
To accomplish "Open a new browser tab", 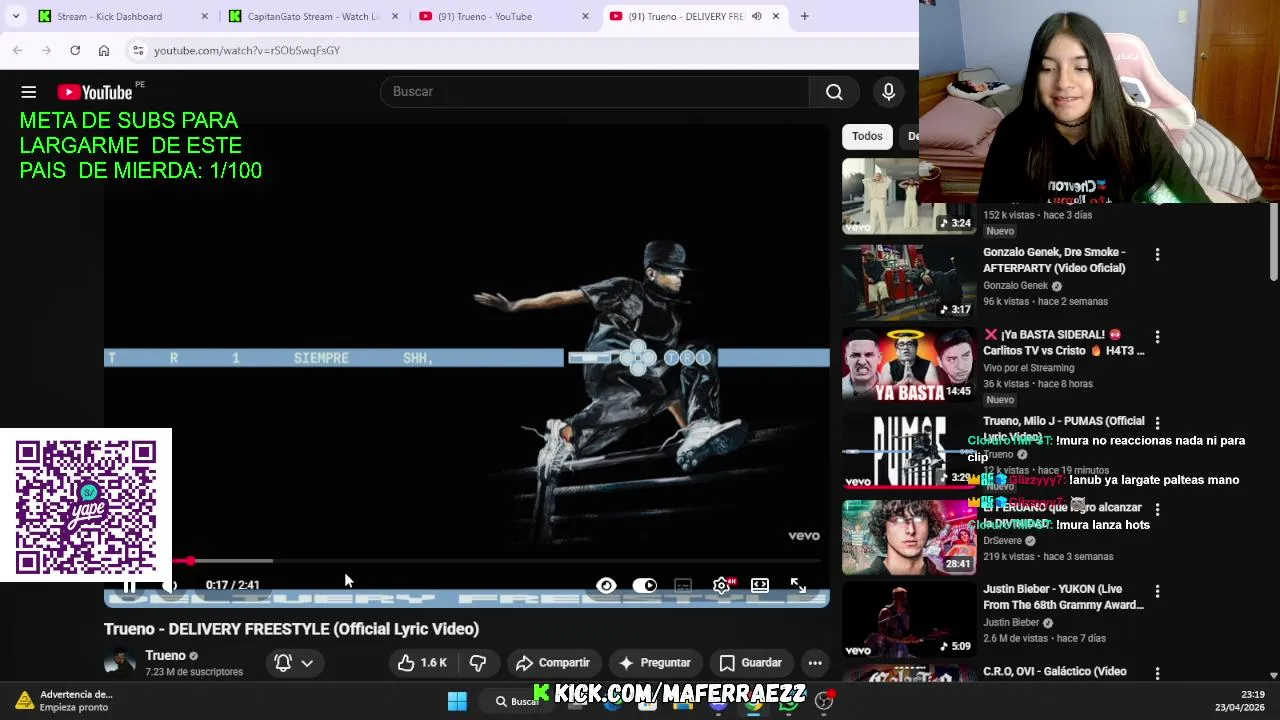I will pos(804,16).
